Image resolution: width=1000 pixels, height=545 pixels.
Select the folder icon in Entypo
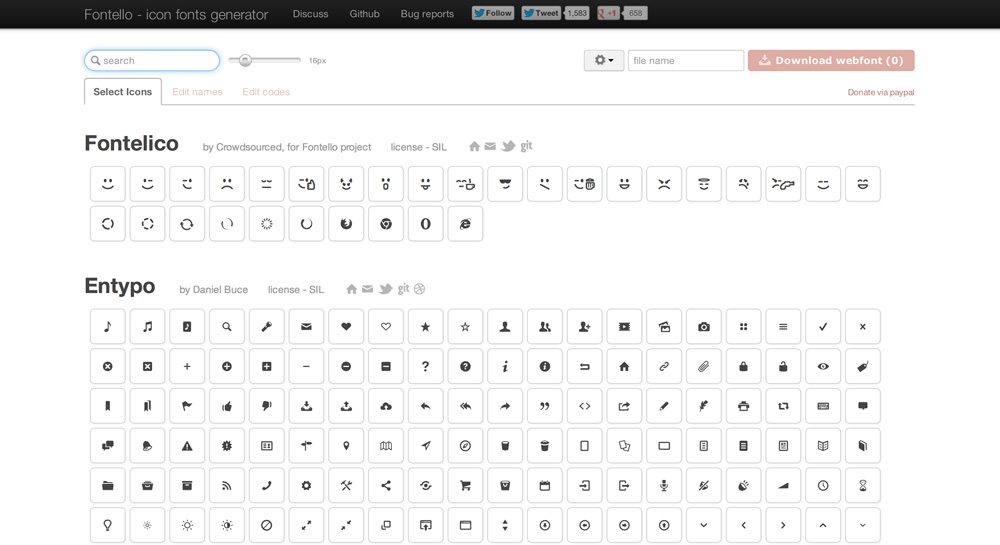[108, 486]
